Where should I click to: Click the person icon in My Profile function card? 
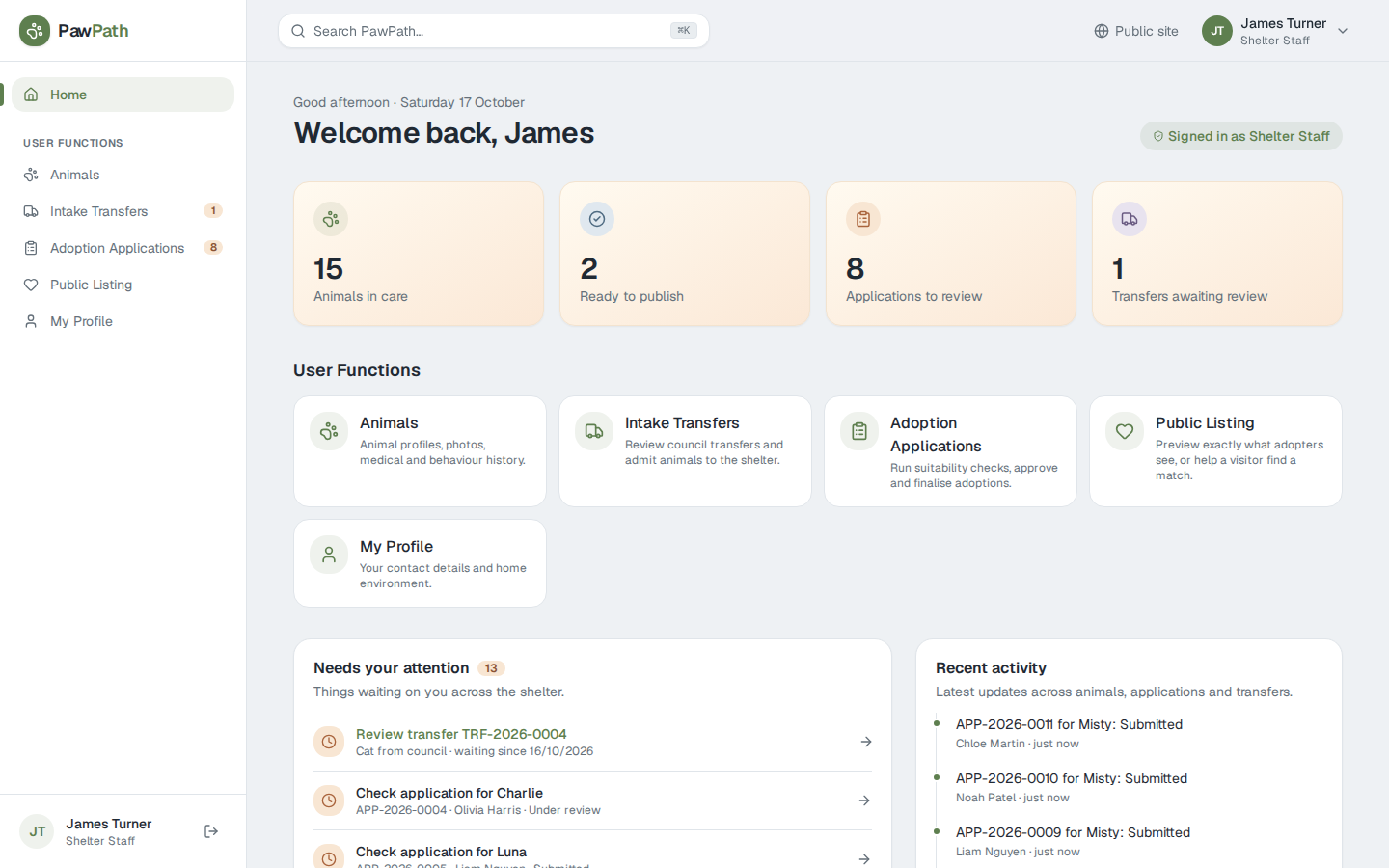pyautogui.click(x=329, y=555)
